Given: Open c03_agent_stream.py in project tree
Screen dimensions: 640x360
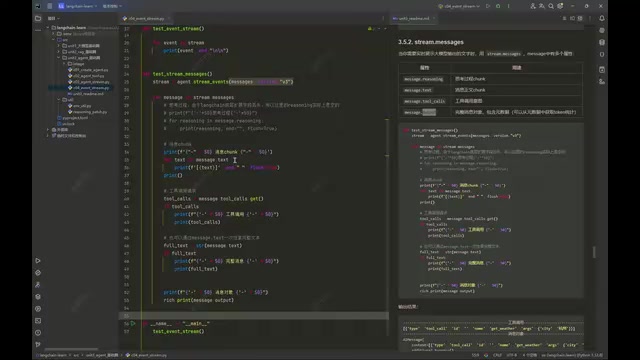Looking at the screenshot, I should pos(89,82).
